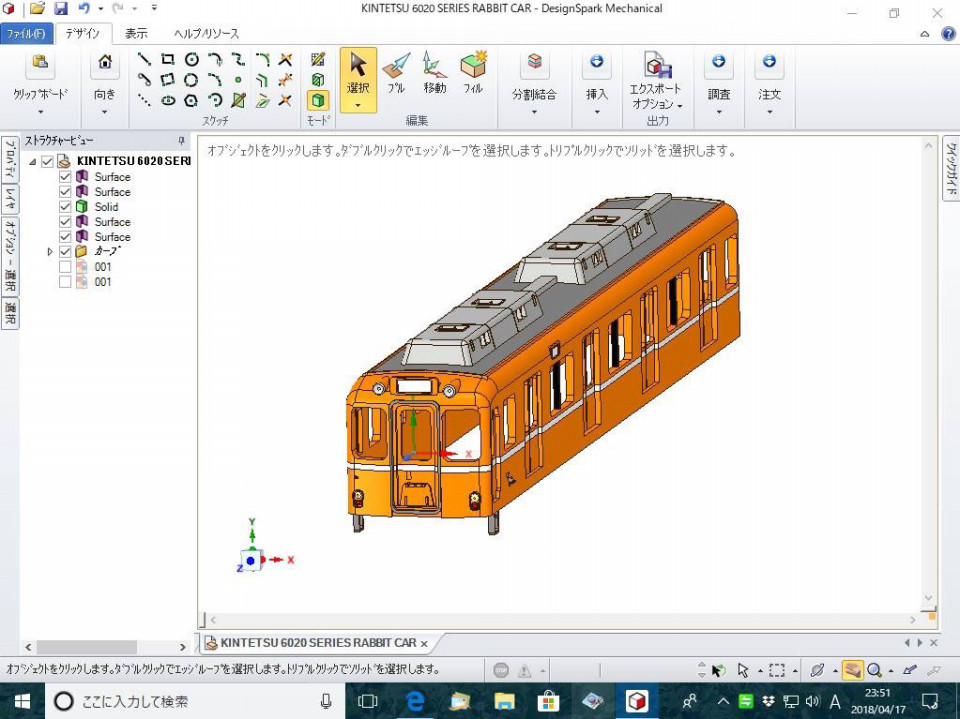Select the Three-Point Rectangle tool
Image resolution: width=960 pixels, height=719 pixels.
167,80
